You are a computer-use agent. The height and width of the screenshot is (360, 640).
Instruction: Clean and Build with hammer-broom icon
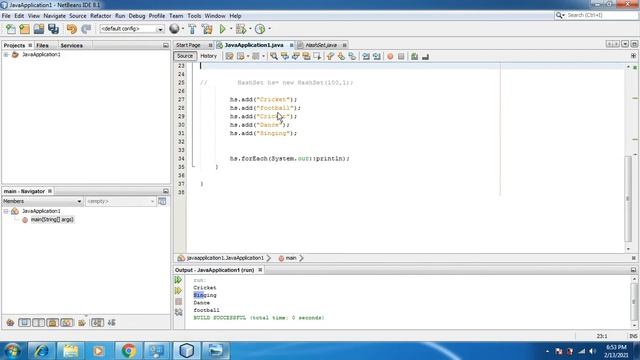point(207,29)
